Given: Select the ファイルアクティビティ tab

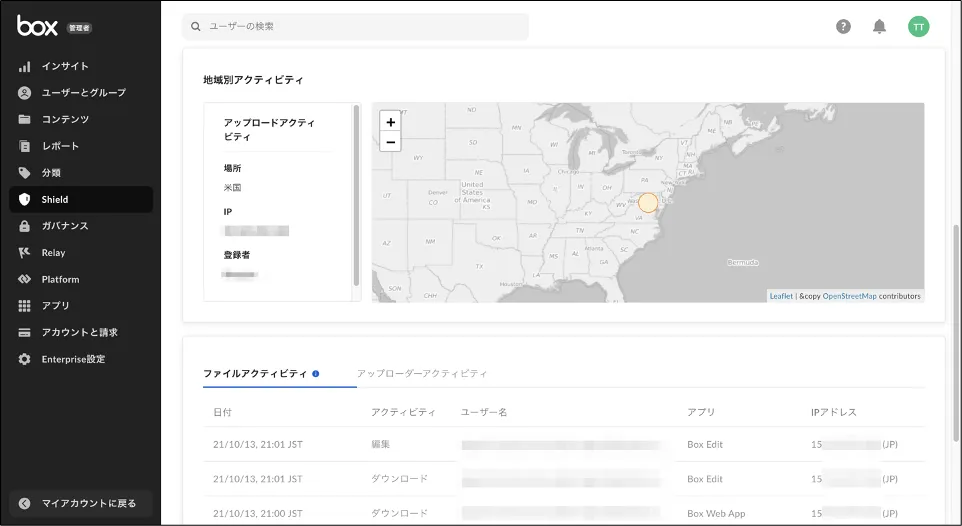Looking at the screenshot, I should 255,373.
